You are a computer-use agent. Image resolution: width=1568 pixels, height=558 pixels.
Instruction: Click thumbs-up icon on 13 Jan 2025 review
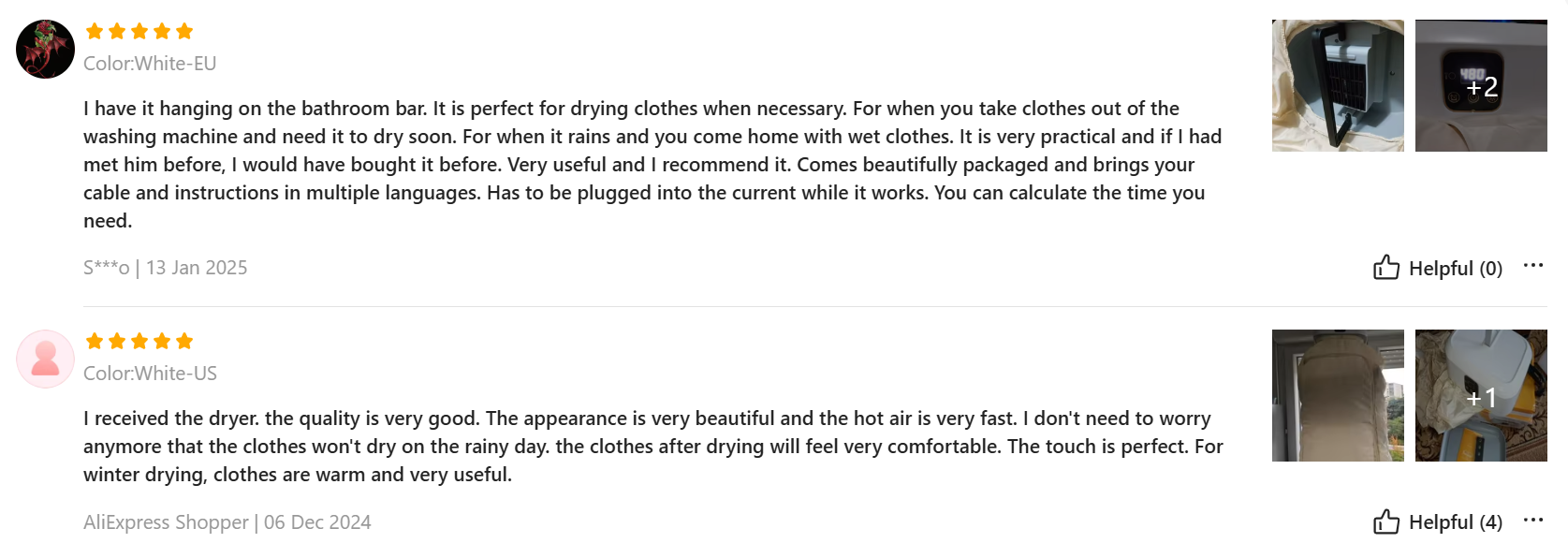[x=1386, y=268]
